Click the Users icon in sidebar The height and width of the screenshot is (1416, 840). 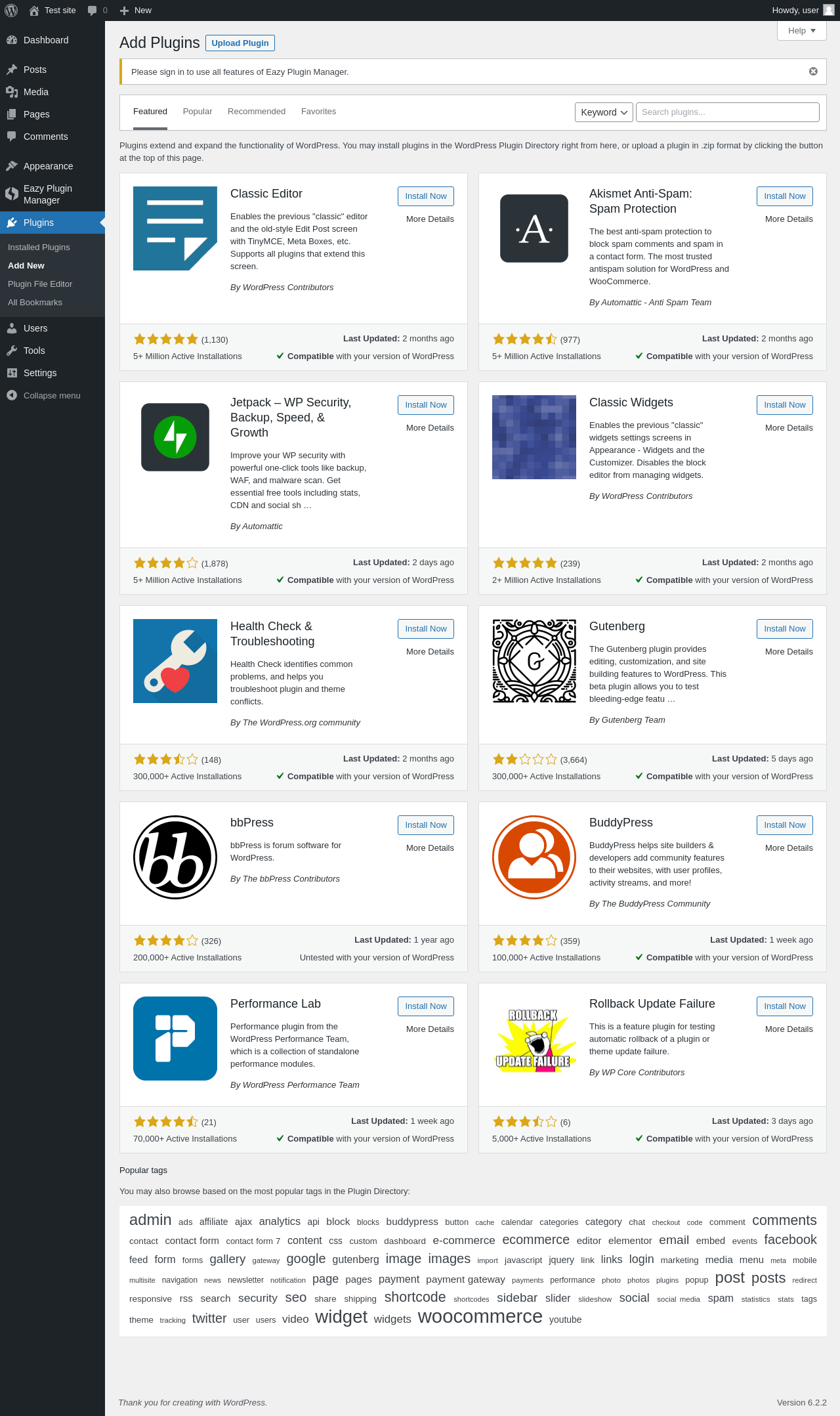(12, 328)
